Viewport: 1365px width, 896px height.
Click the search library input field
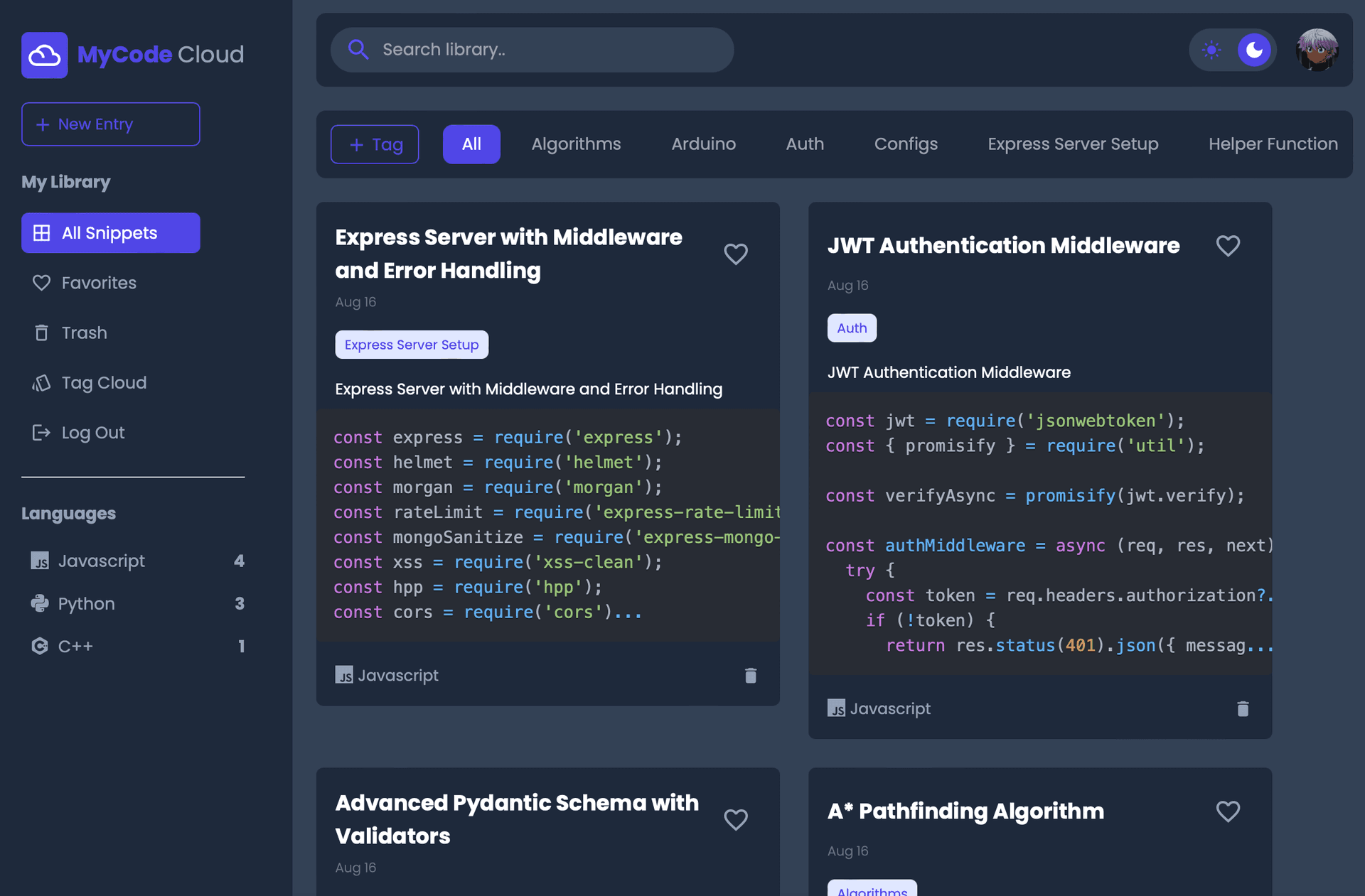click(532, 49)
